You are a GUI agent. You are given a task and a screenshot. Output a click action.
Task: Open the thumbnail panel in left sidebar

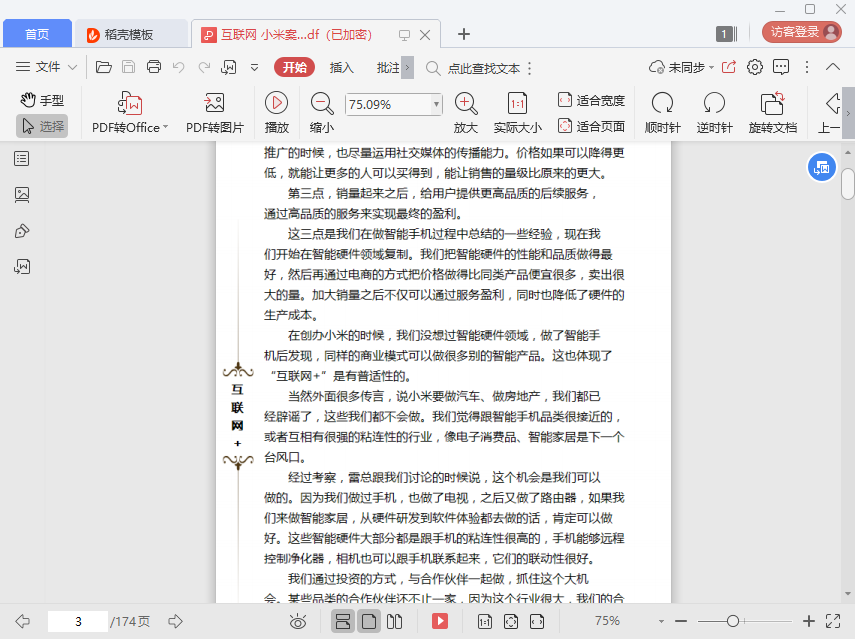[x=22, y=195]
